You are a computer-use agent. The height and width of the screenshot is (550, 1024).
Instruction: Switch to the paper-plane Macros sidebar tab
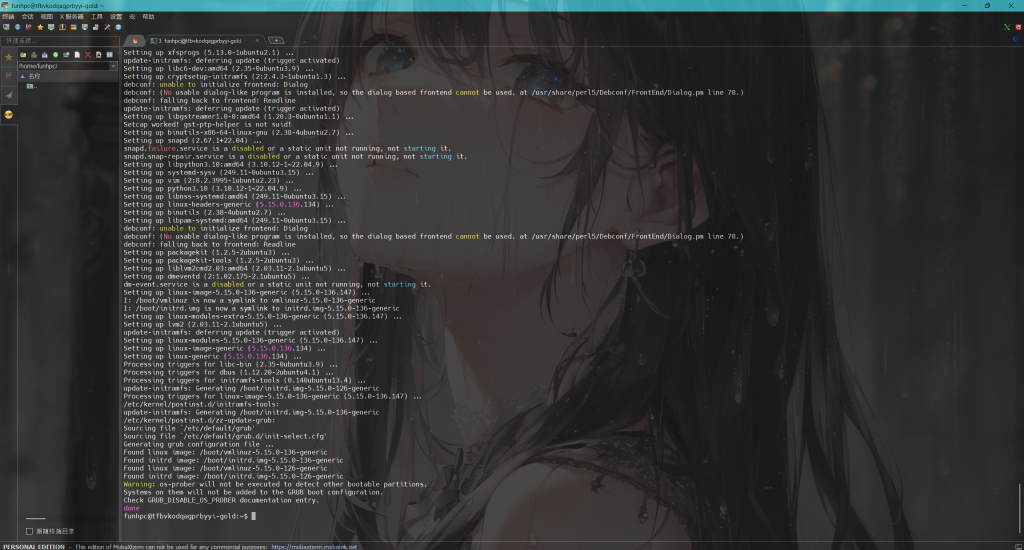[8, 95]
